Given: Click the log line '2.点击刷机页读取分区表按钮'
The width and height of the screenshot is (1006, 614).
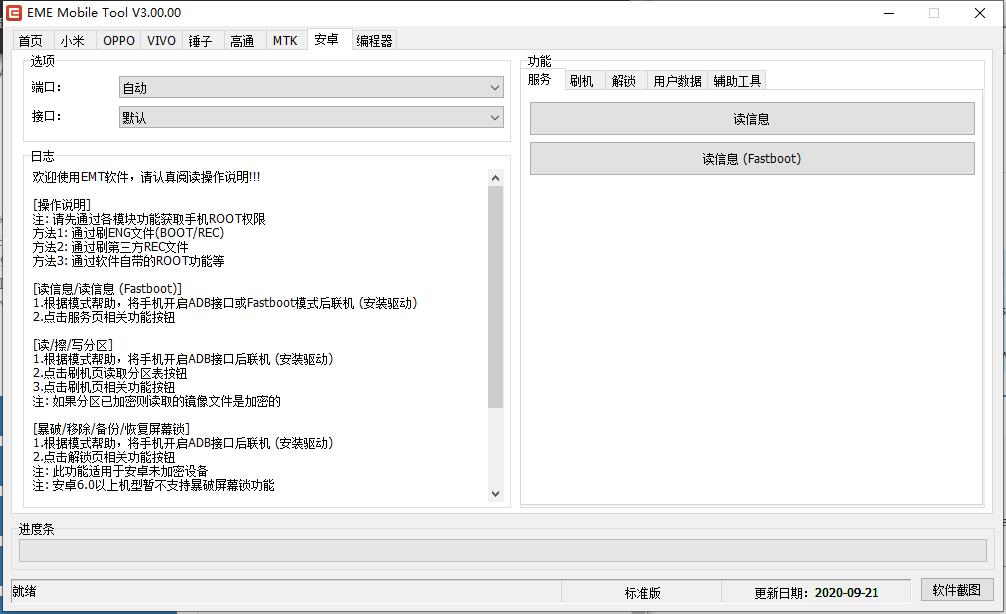Looking at the screenshot, I should coord(110,373).
